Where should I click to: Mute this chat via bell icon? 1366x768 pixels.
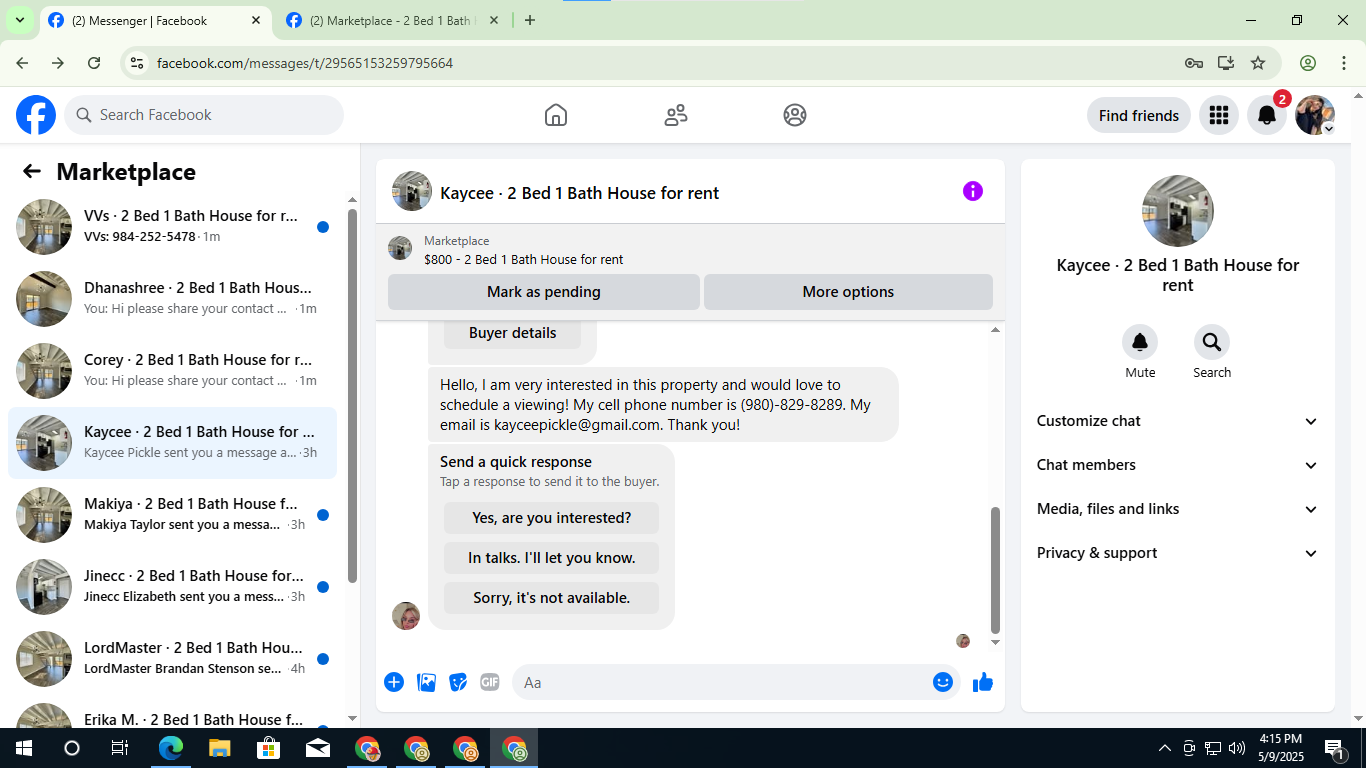1140,343
